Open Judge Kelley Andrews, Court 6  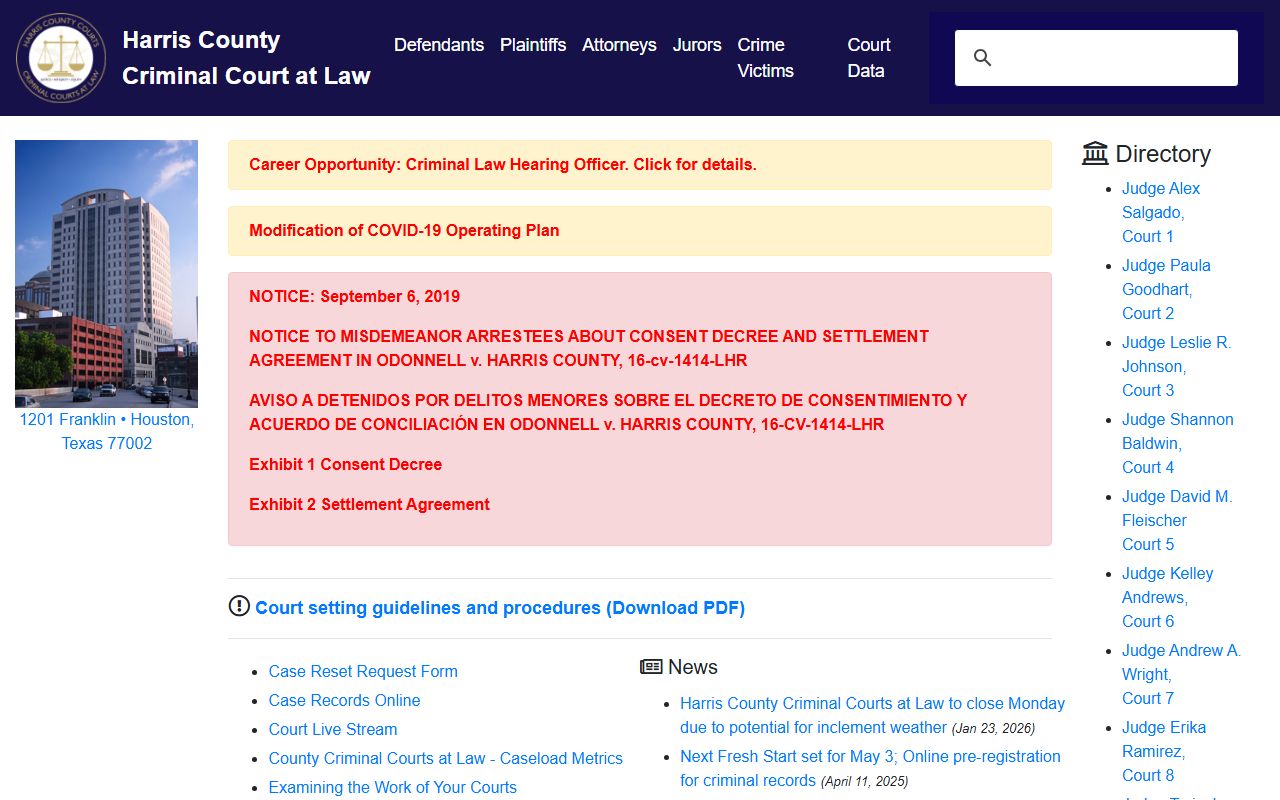point(1167,598)
